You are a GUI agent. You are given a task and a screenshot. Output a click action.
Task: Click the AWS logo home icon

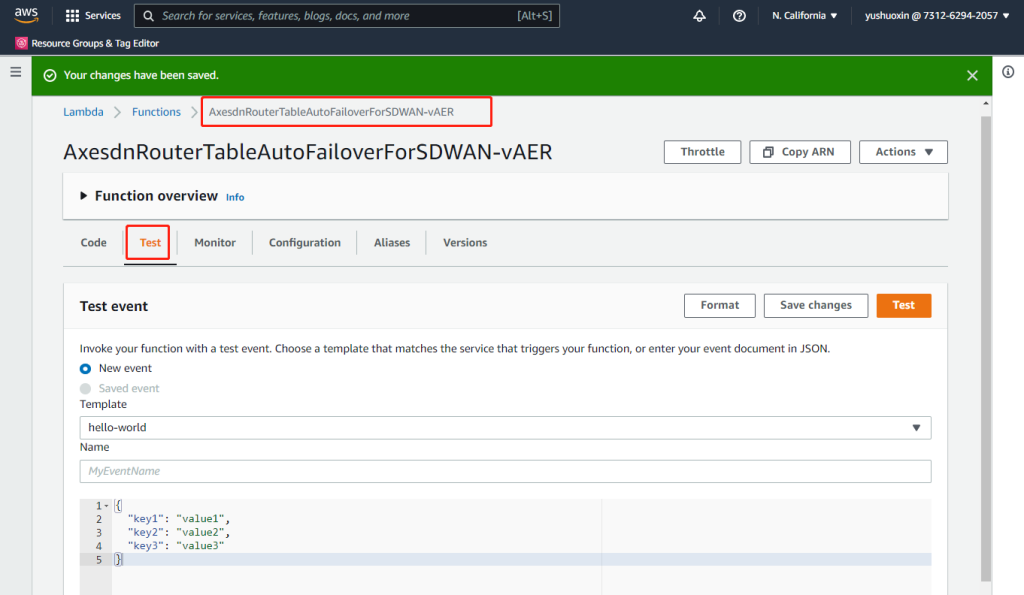(x=26, y=15)
